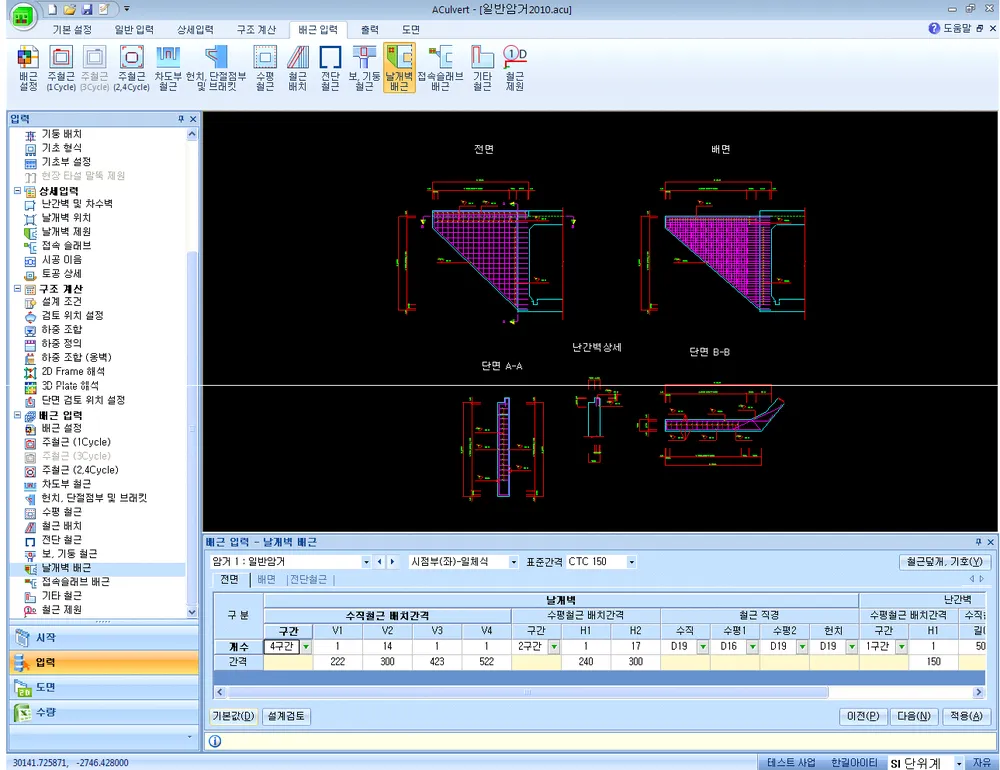
Task: Go to the previous culvert with left arrow
Action: click(x=379, y=562)
